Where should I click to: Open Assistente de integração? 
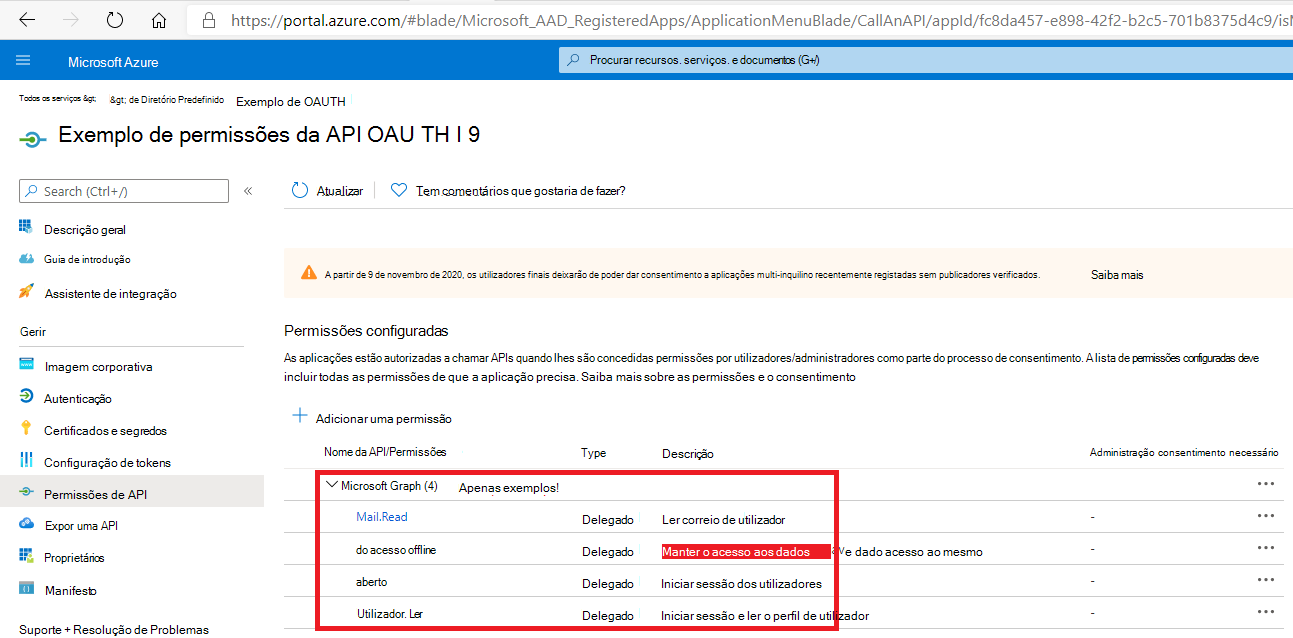(x=110, y=294)
